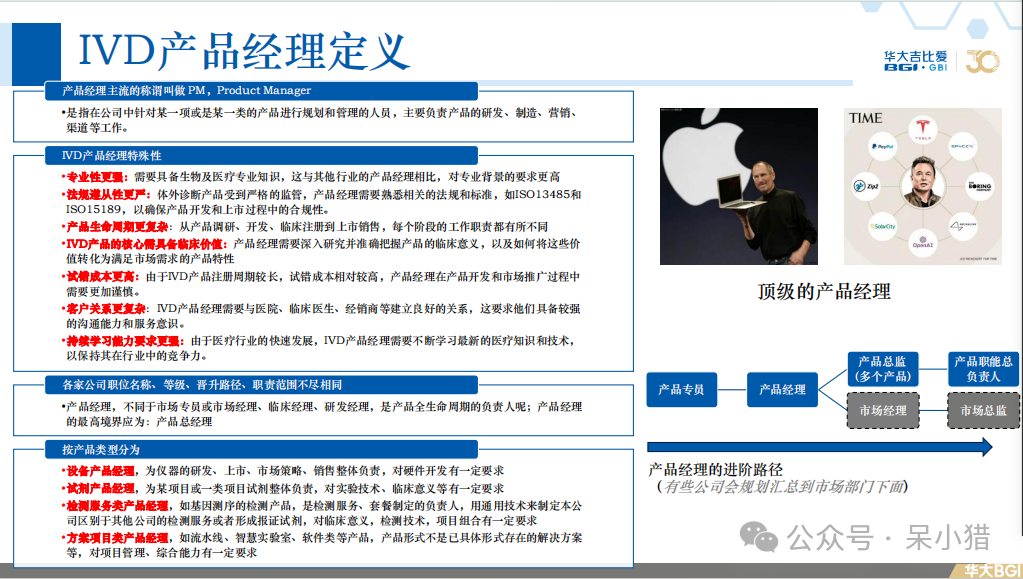
Task: Select the gray 市场总监 dashed box
Action: click(x=983, y=410)
